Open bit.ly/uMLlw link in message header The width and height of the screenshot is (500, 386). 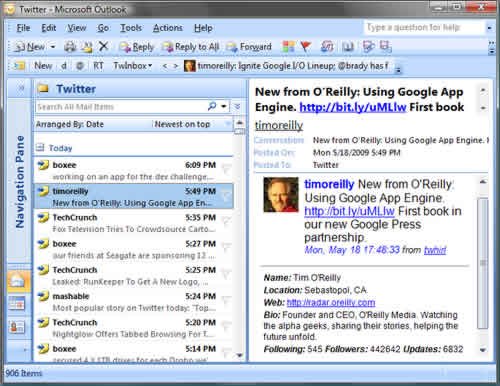click(x=353, y=107)
